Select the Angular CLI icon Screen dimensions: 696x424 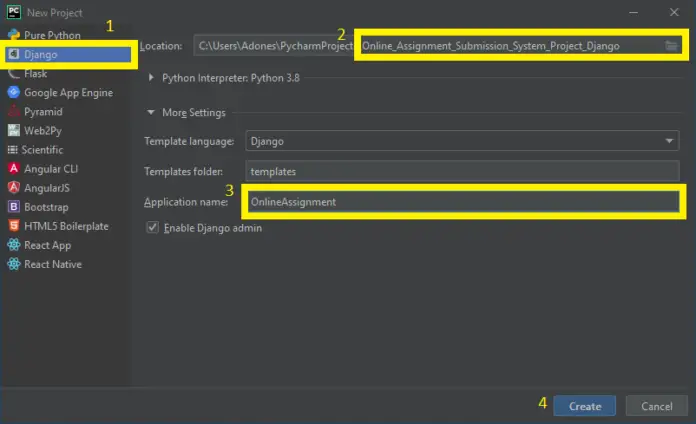coord(14,169)
